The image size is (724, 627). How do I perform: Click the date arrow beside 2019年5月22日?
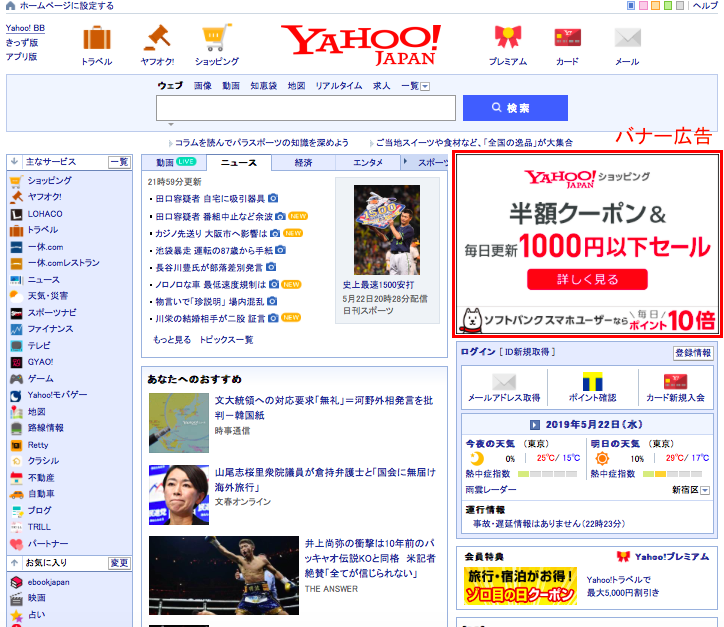pos(535,424)
